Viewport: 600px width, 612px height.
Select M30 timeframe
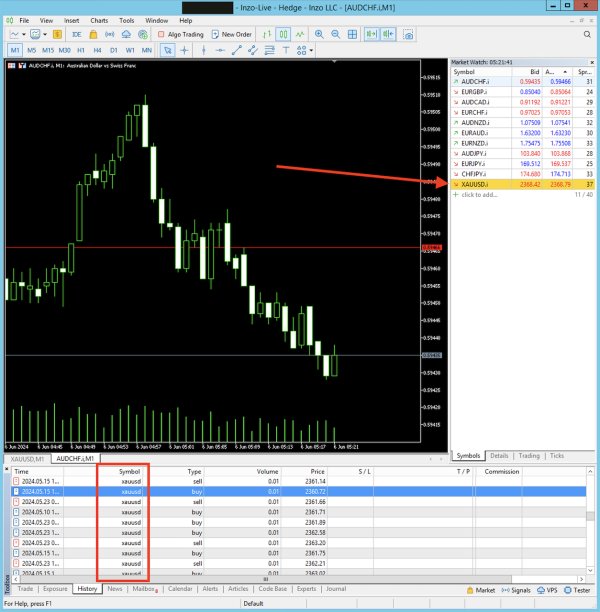point(64,50)
